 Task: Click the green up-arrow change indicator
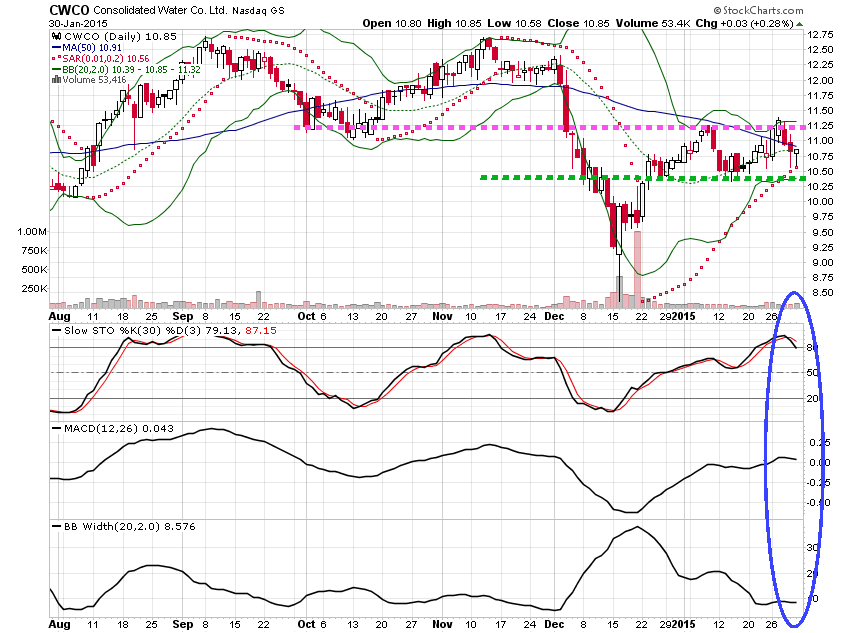click(800, 24)
